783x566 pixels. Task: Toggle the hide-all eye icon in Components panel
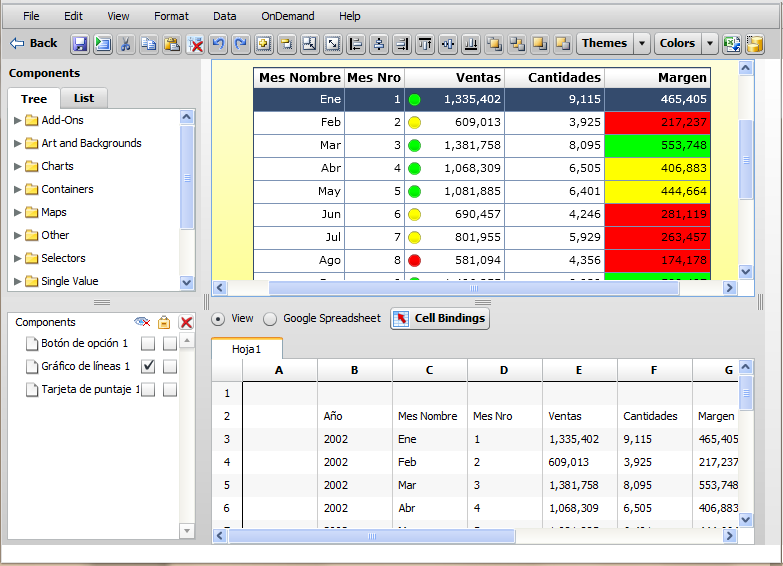(142, 322)
